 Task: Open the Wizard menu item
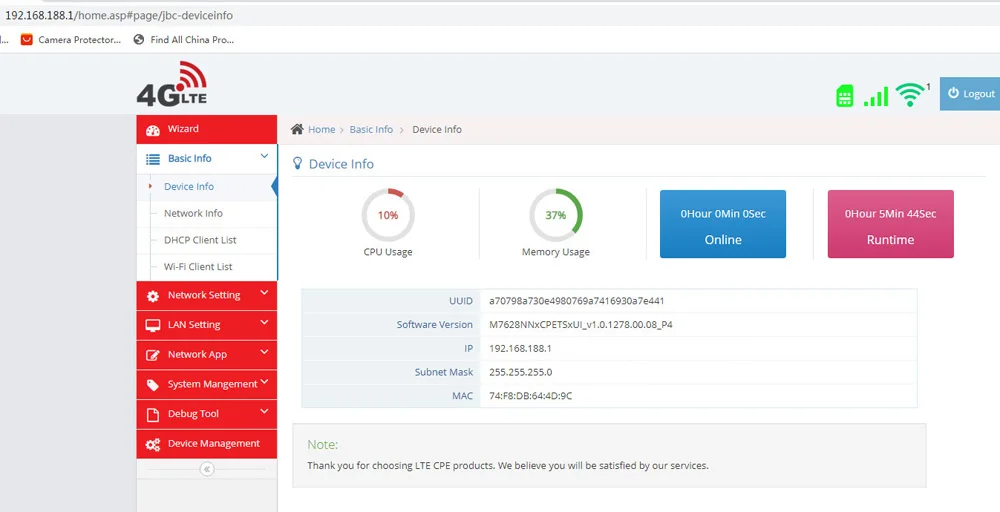tap(183, 129)
